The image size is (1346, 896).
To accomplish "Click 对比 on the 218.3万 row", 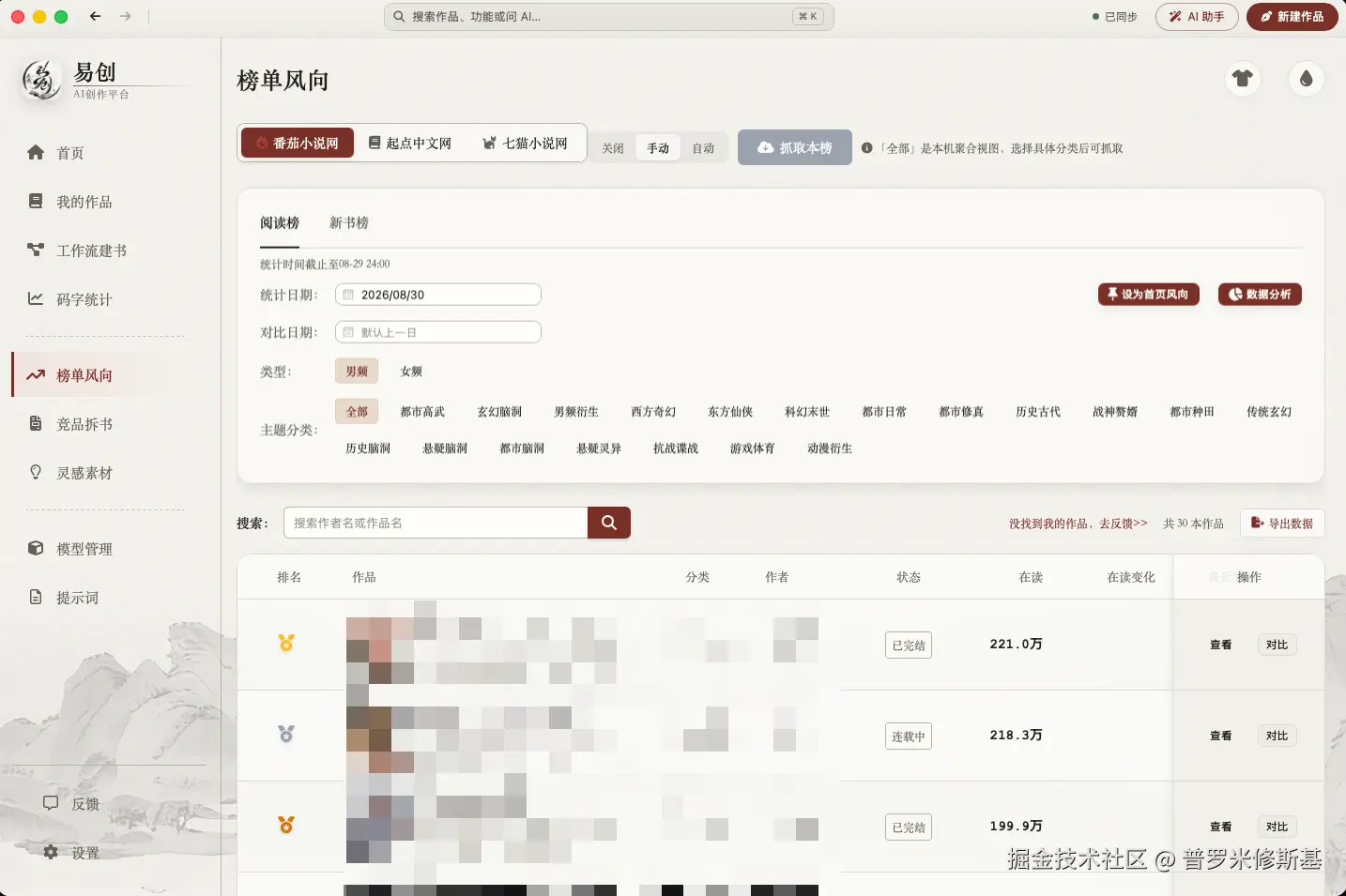I will point(1277,736).
